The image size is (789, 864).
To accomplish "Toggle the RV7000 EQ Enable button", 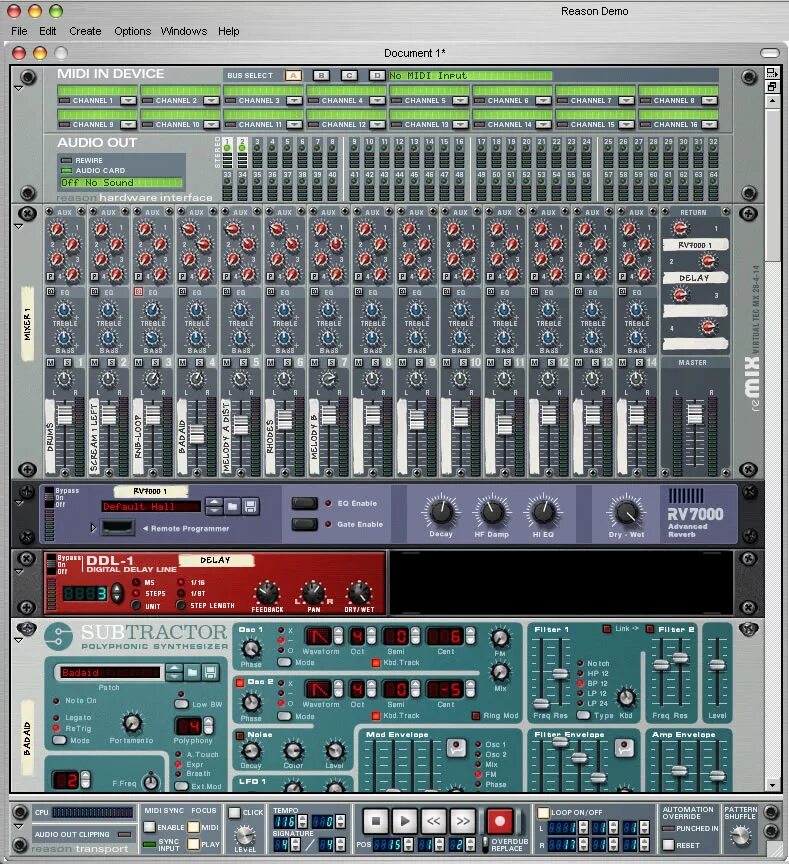I will pyautogui.click(x=304, y=503).
